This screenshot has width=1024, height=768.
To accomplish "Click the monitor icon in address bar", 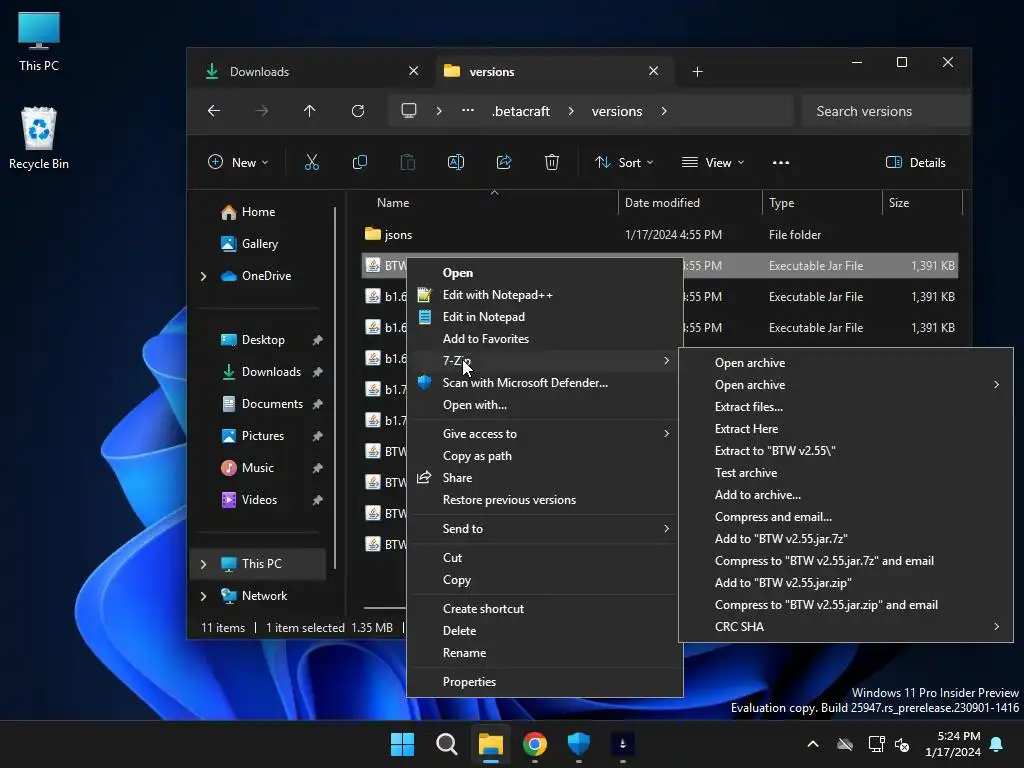I will click(x=409, y=111).
